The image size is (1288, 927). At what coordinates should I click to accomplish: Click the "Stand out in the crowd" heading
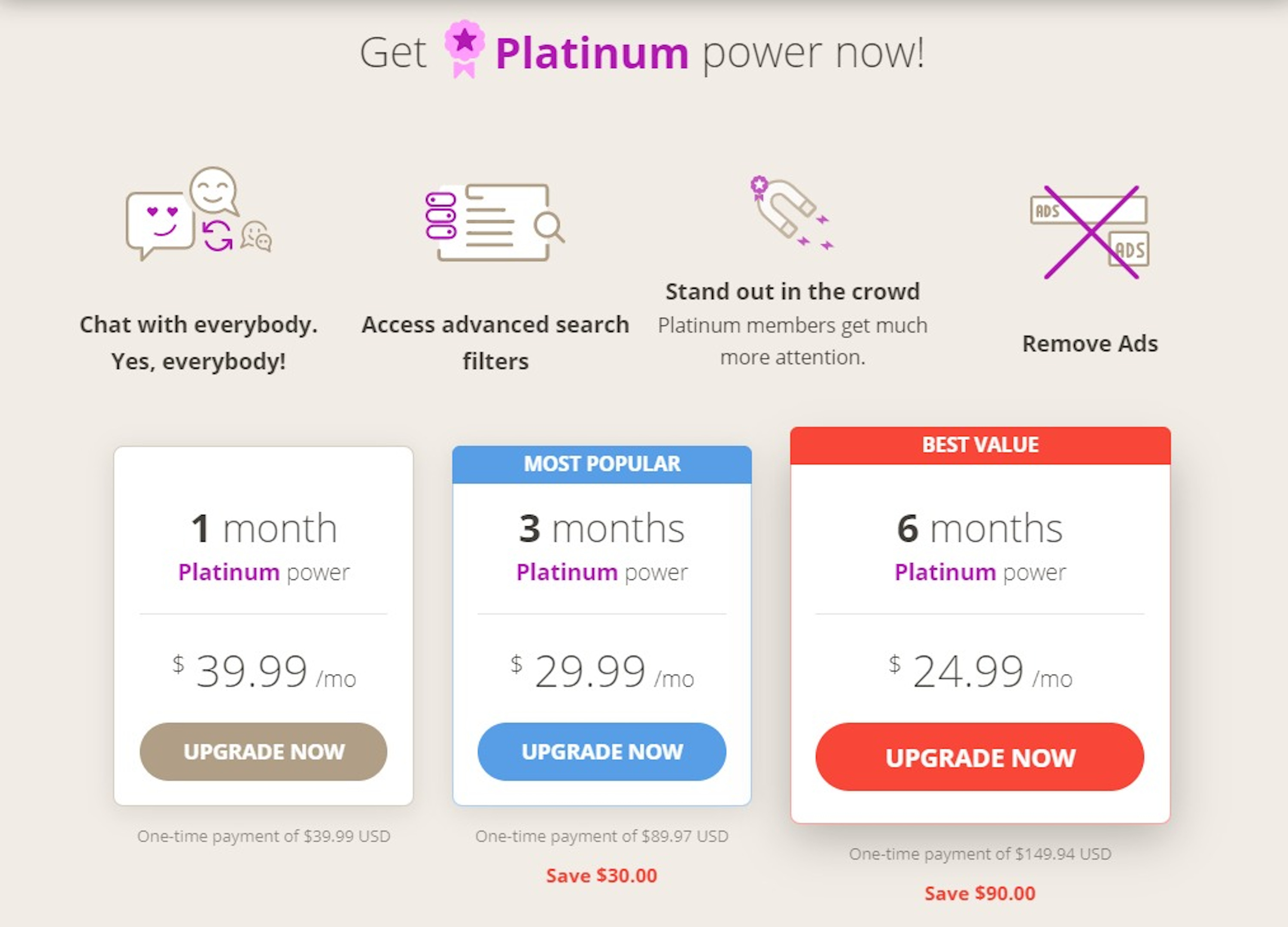pyautogui.click(x=792, y=292)
